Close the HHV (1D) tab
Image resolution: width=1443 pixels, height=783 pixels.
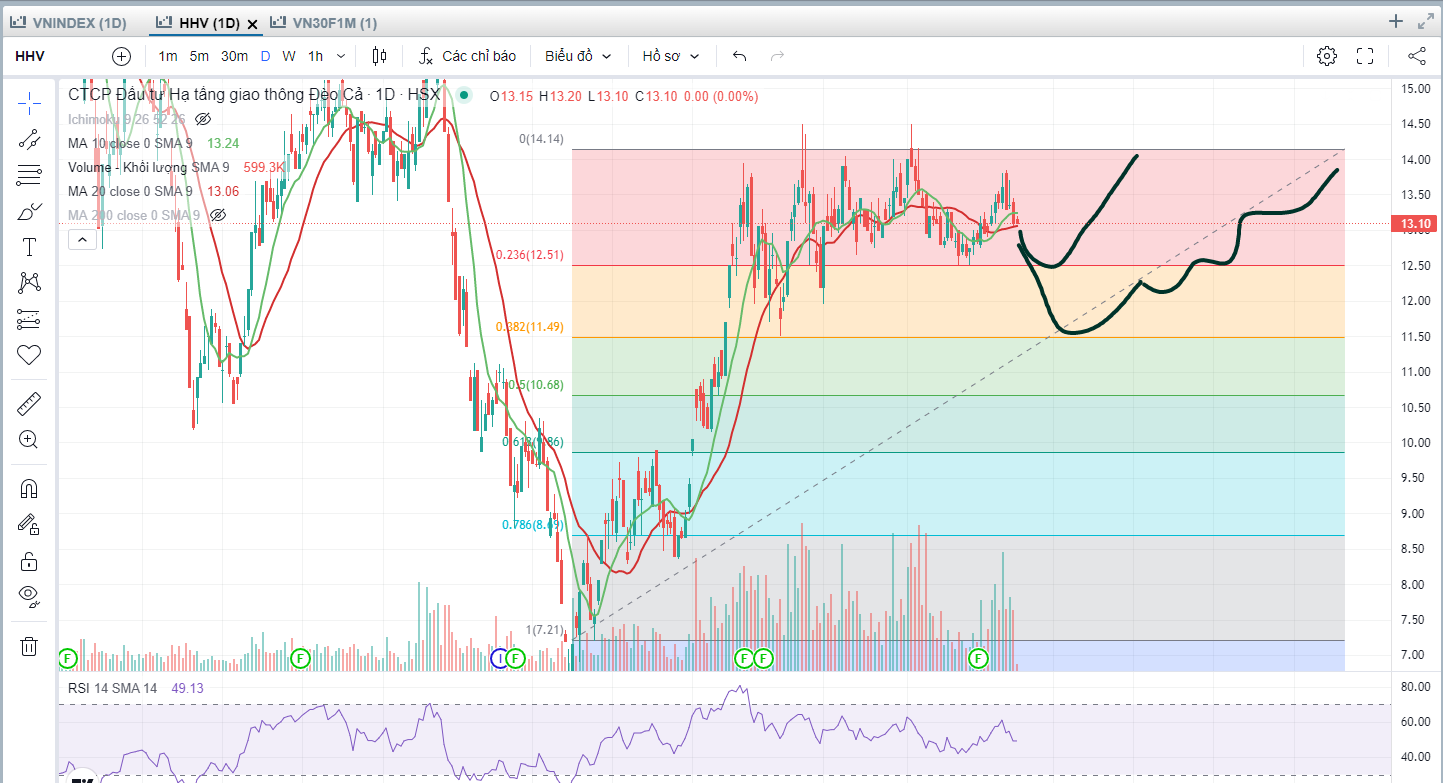(x=252, y=23)
